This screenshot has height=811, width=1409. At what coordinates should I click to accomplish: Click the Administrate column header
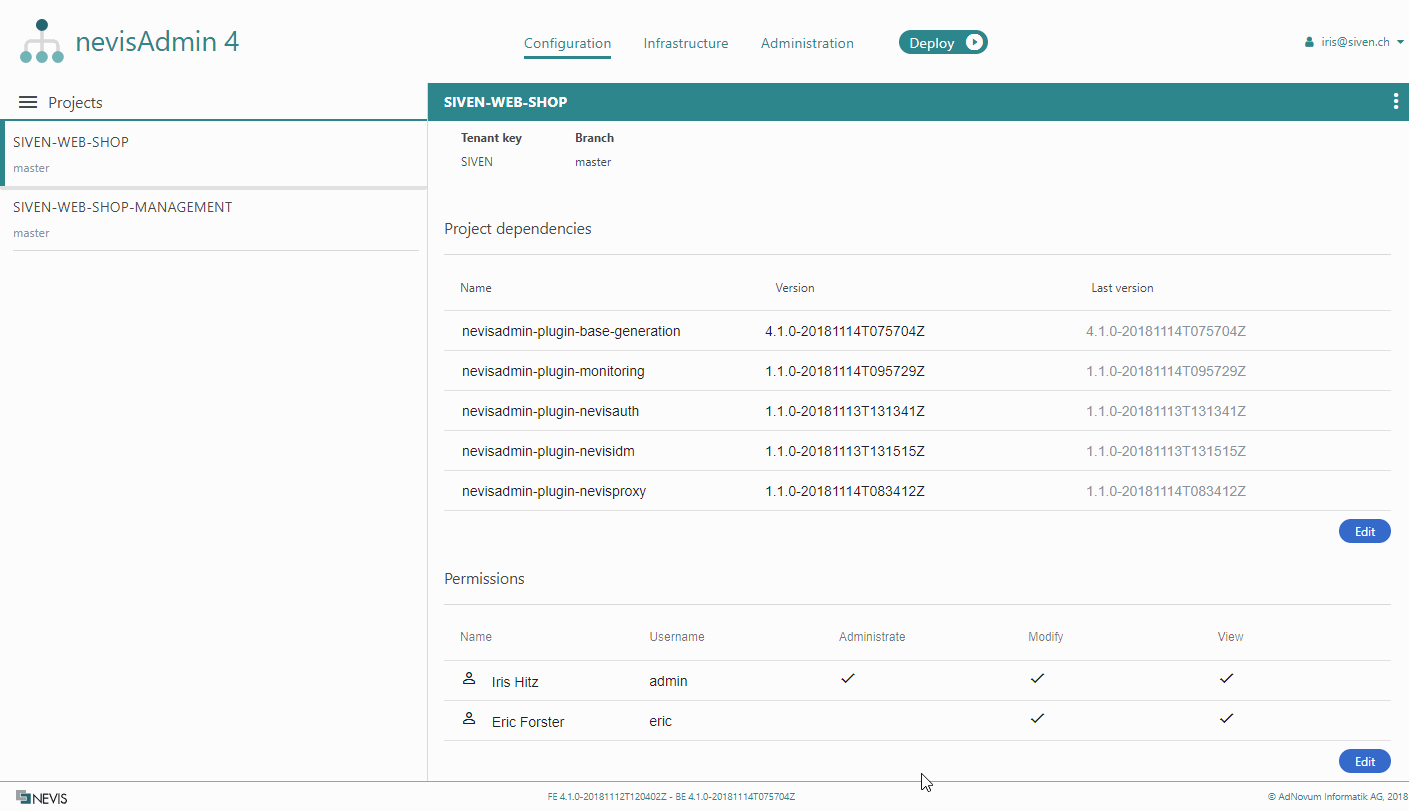(x=872, y=637)
